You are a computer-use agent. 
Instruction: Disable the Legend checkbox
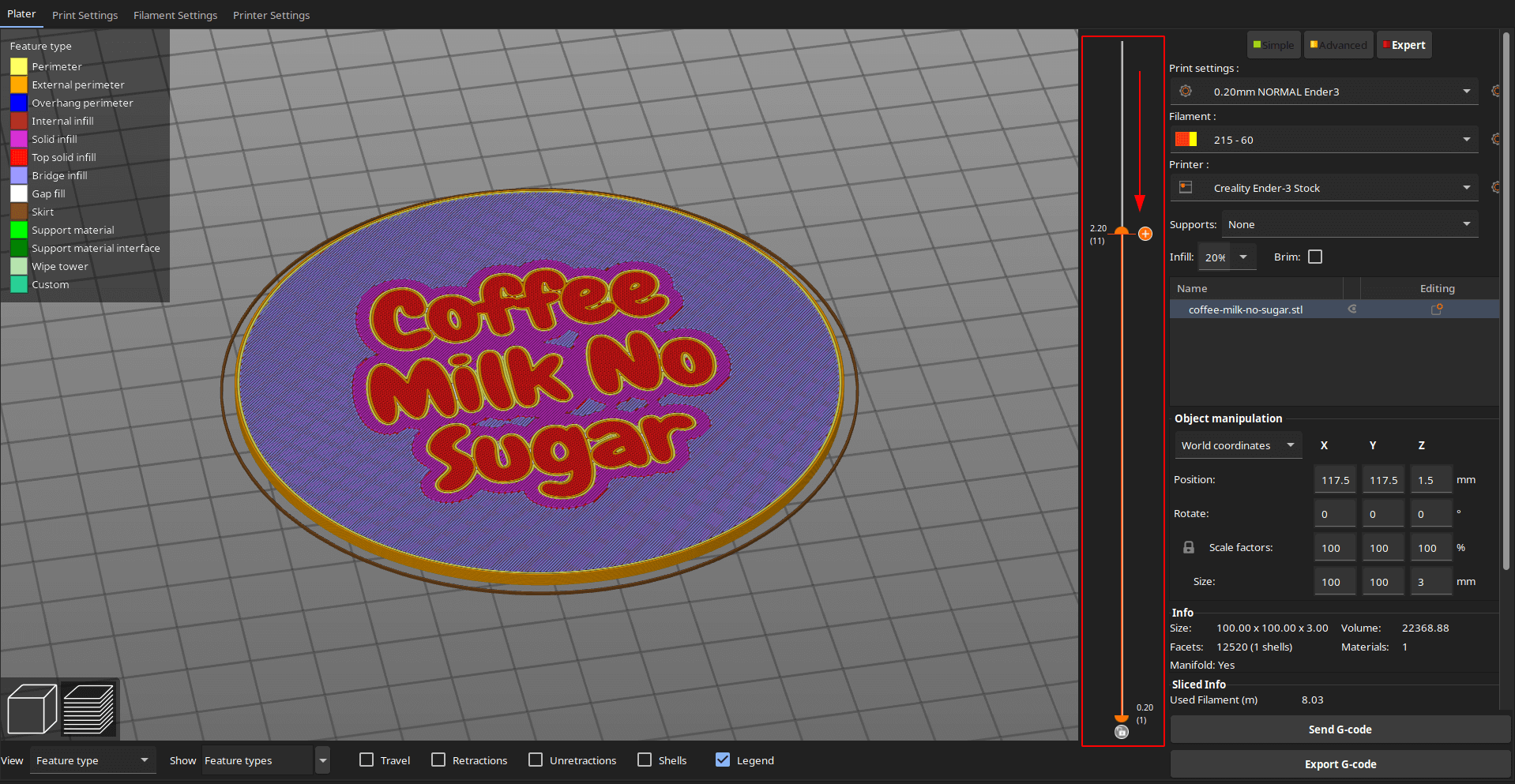coord(722,760)
